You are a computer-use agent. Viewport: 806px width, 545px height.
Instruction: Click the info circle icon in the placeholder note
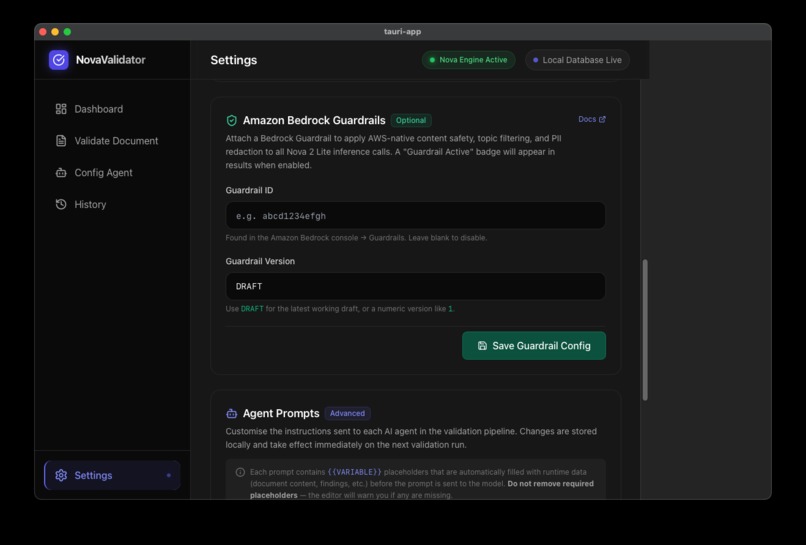240,472
